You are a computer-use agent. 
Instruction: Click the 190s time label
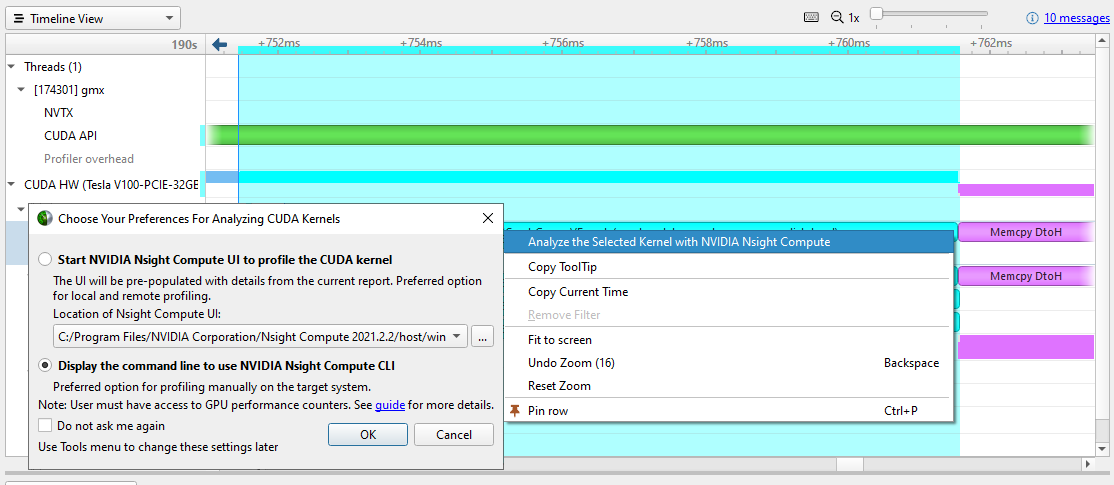184,44
